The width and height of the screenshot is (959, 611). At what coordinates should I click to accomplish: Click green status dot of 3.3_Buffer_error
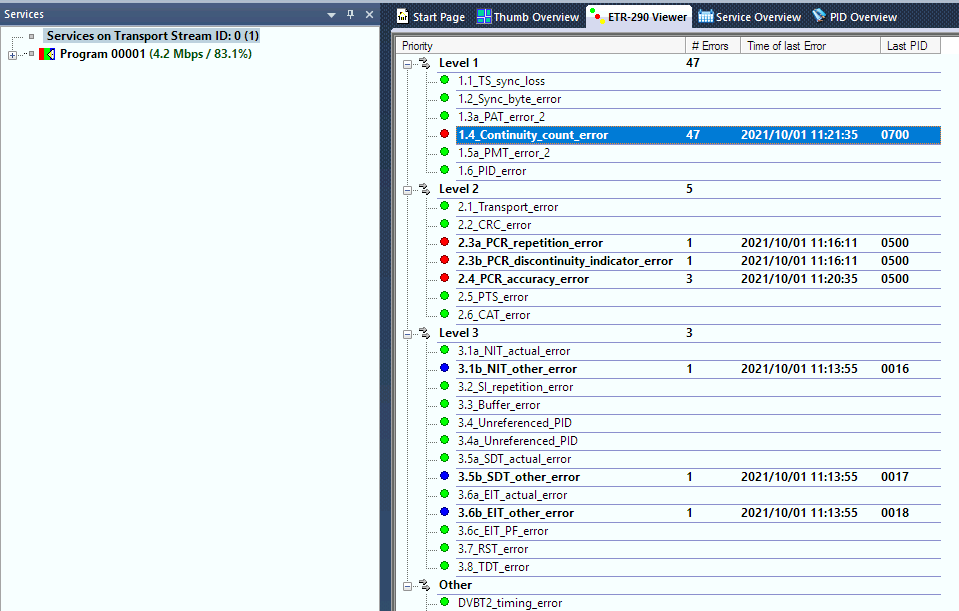click(445, 404)
